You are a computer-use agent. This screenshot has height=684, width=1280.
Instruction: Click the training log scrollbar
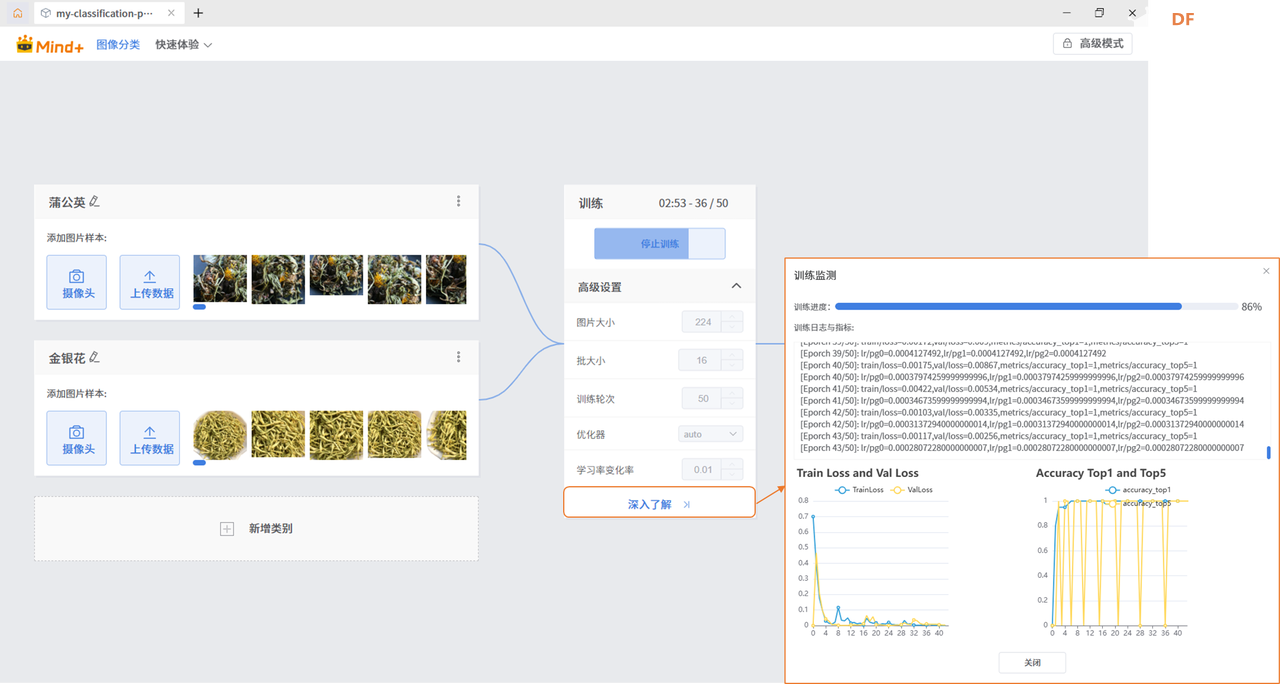click(x=1269, y=452)
